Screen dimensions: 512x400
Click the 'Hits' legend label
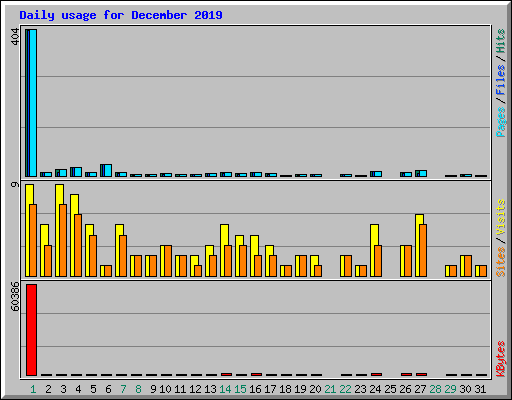[x=500, y=41]
